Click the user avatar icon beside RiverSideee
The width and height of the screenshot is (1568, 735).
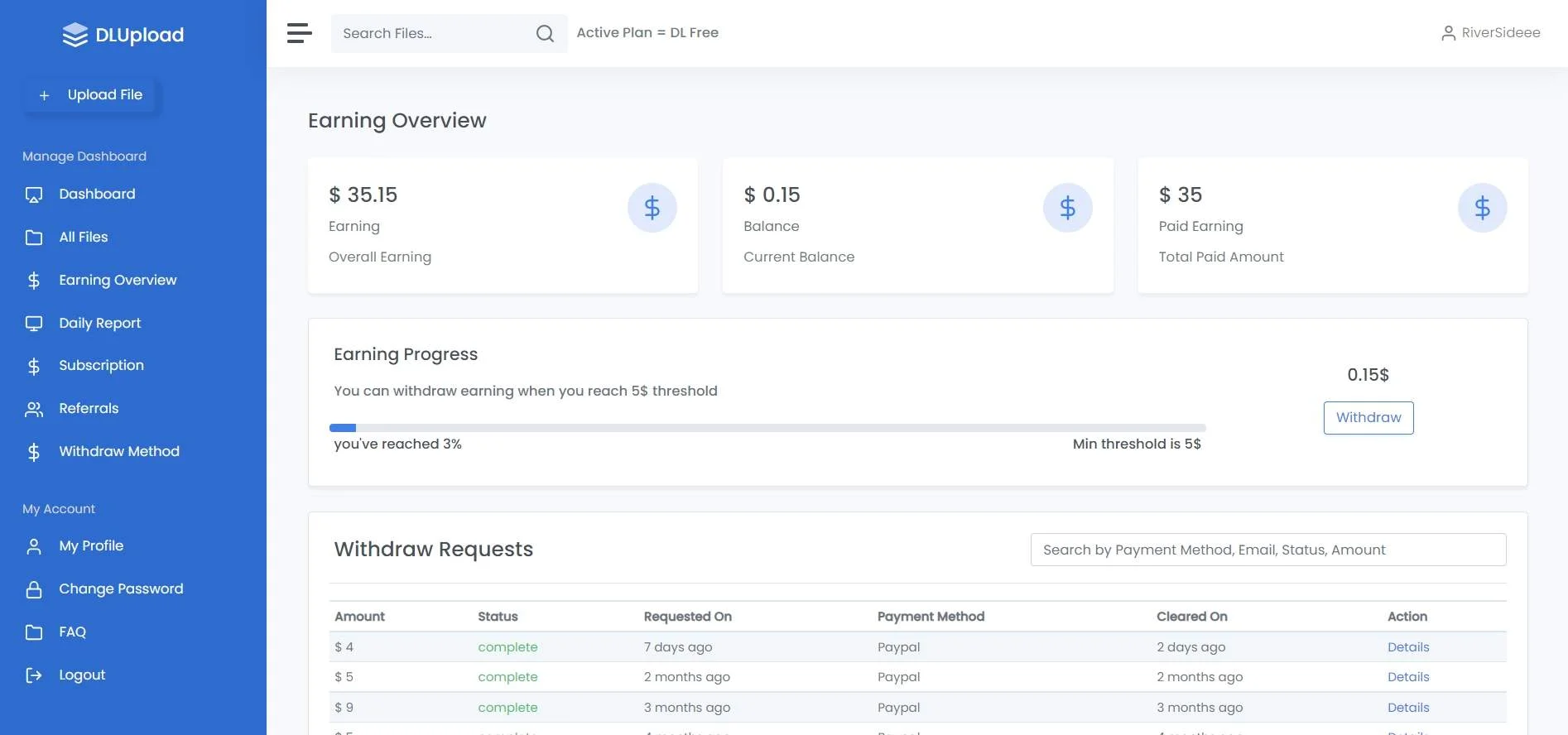[1448, 33]
